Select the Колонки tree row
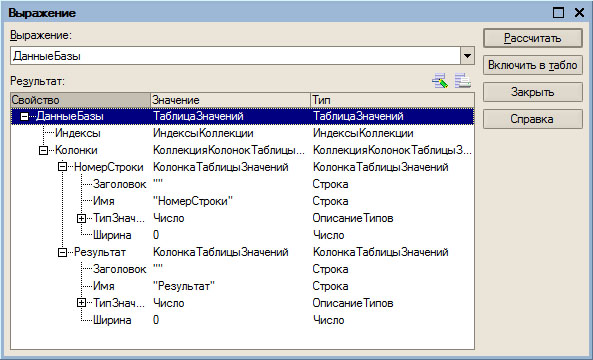 point(242,150)
